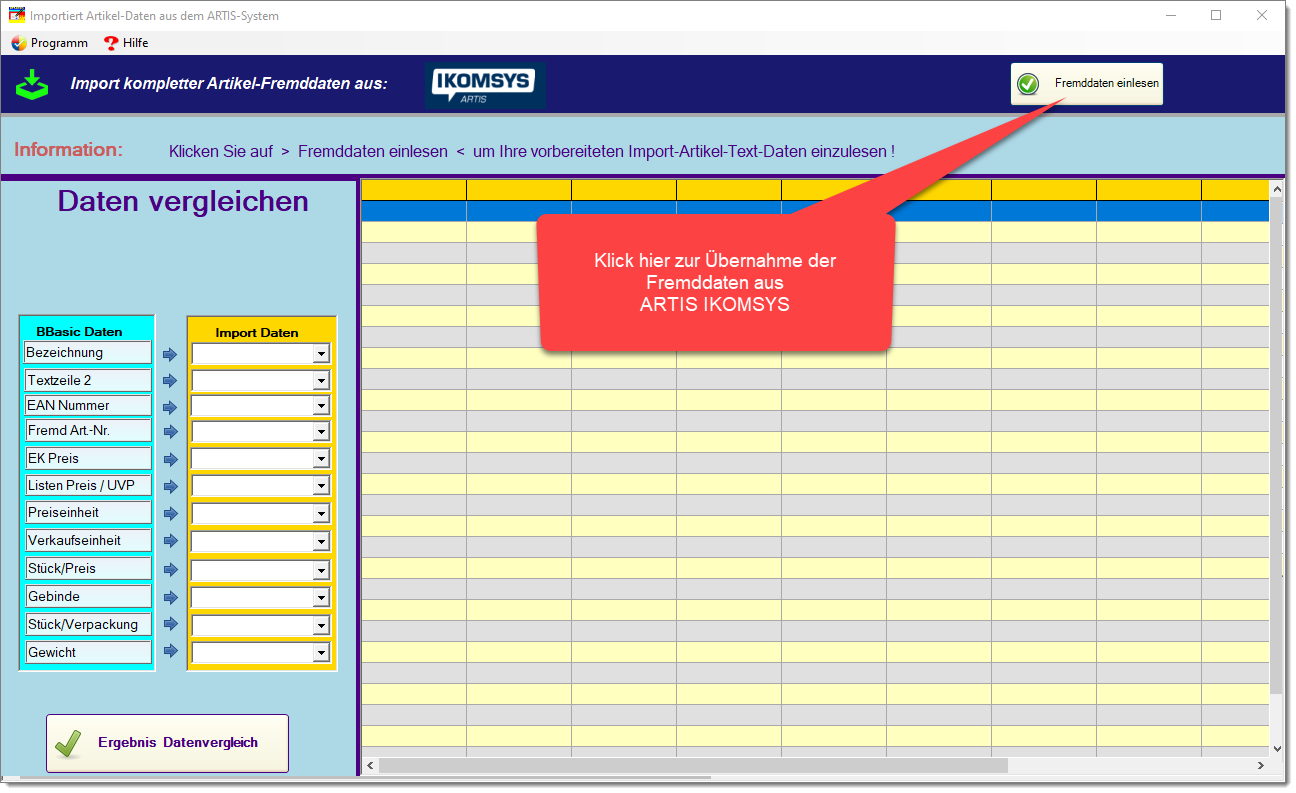Click the blue arrow next to Listen Preis / UVP
This screenshot has width=1296, height=793.
(x=169, y=487)
